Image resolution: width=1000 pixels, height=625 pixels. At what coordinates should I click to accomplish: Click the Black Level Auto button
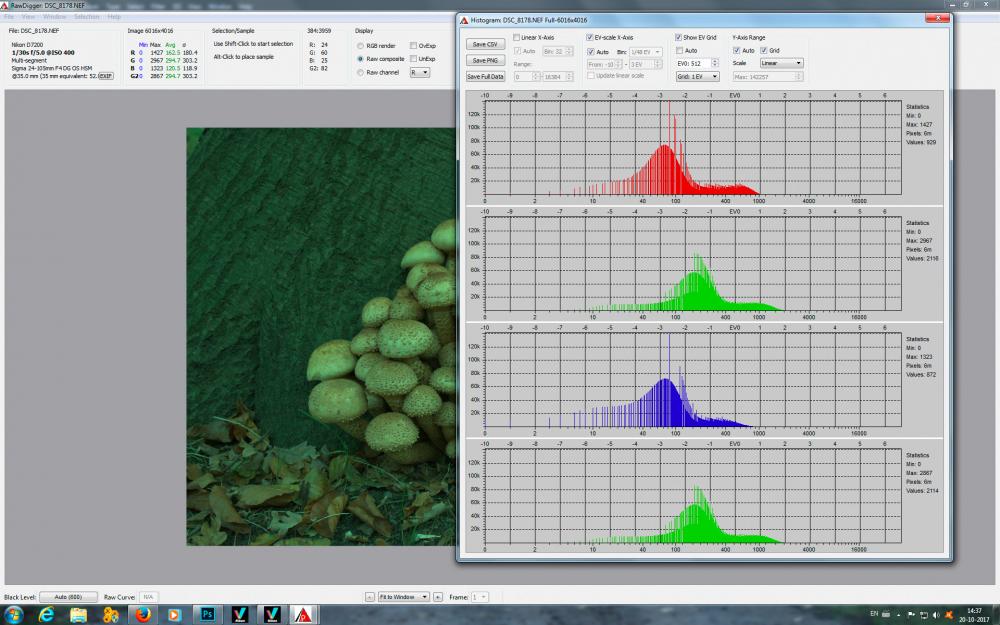(68, 597)
